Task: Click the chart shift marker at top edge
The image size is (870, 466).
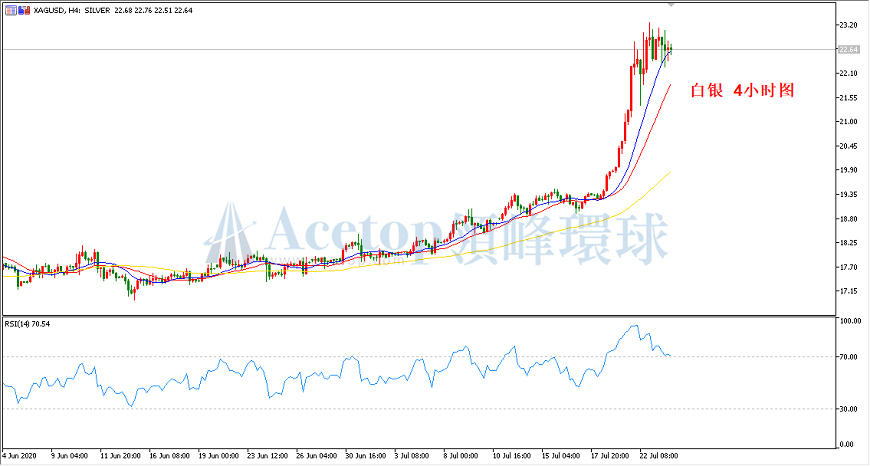Action: (671, 4)
